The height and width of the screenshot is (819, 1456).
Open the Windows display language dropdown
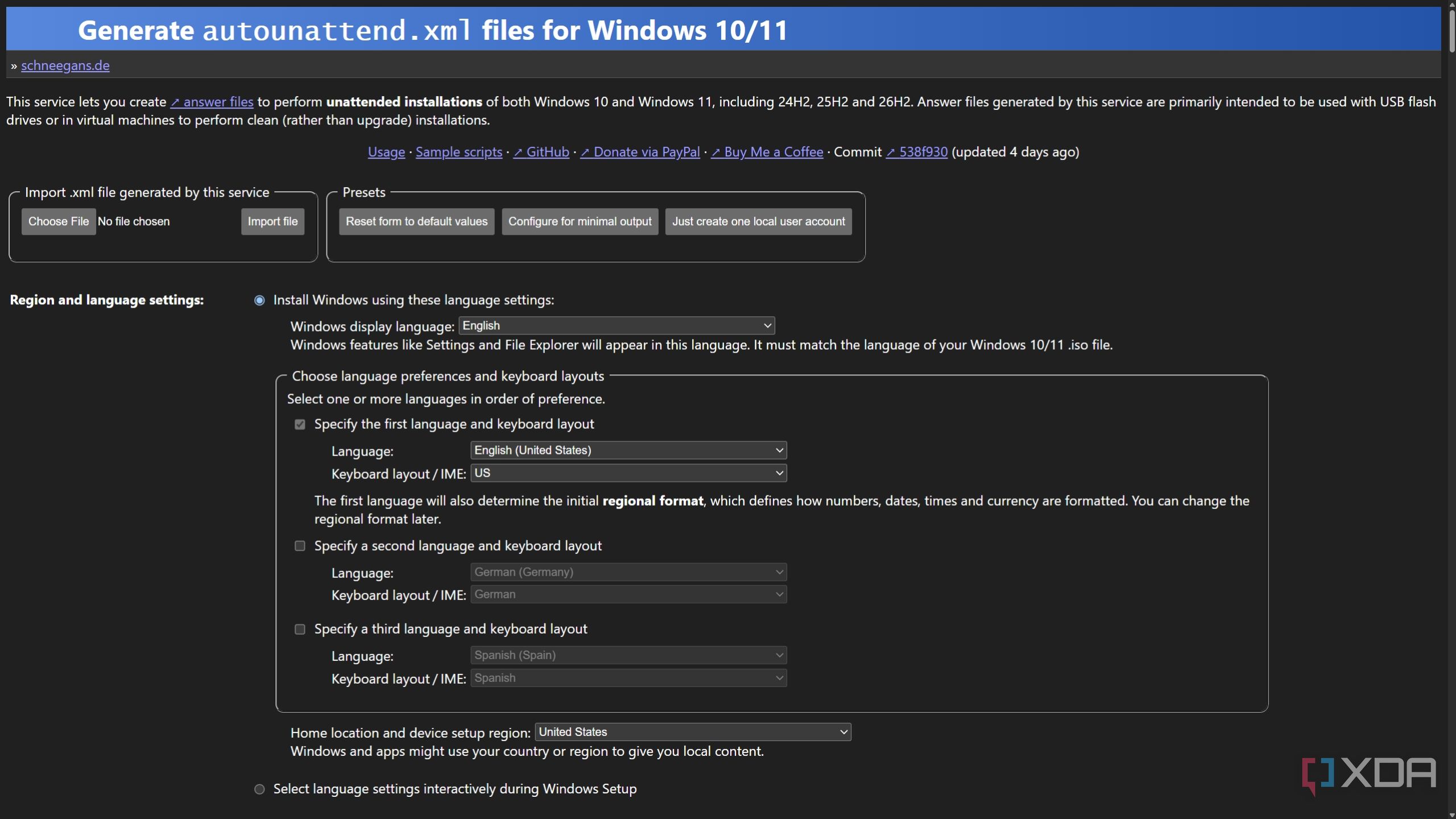pyautogui.click(x=617, y=325)
